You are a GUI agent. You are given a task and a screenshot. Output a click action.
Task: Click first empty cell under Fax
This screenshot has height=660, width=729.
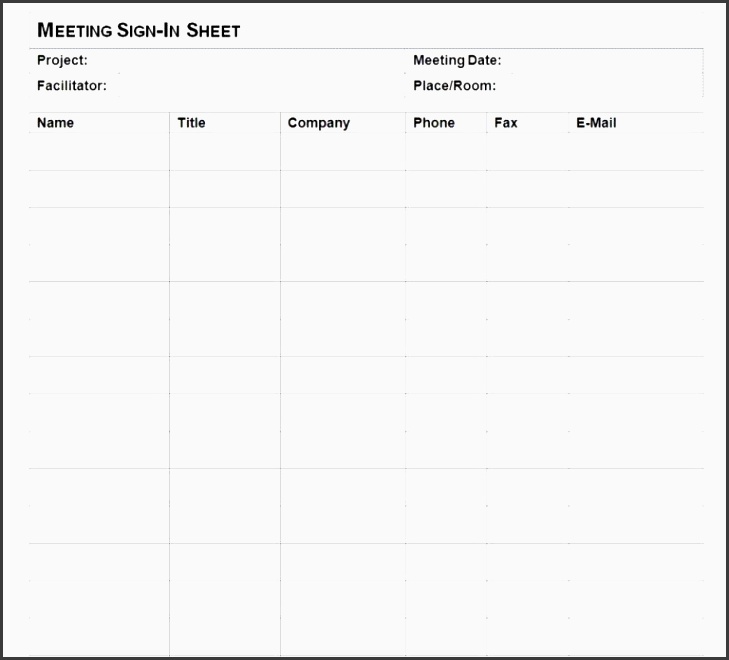click(527, 152)
